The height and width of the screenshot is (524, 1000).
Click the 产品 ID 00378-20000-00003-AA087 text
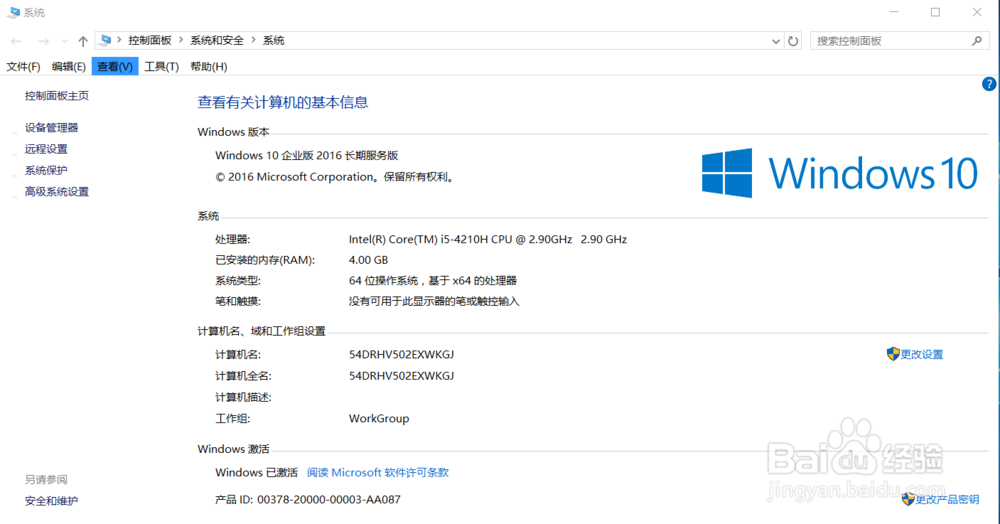point(308,500)
